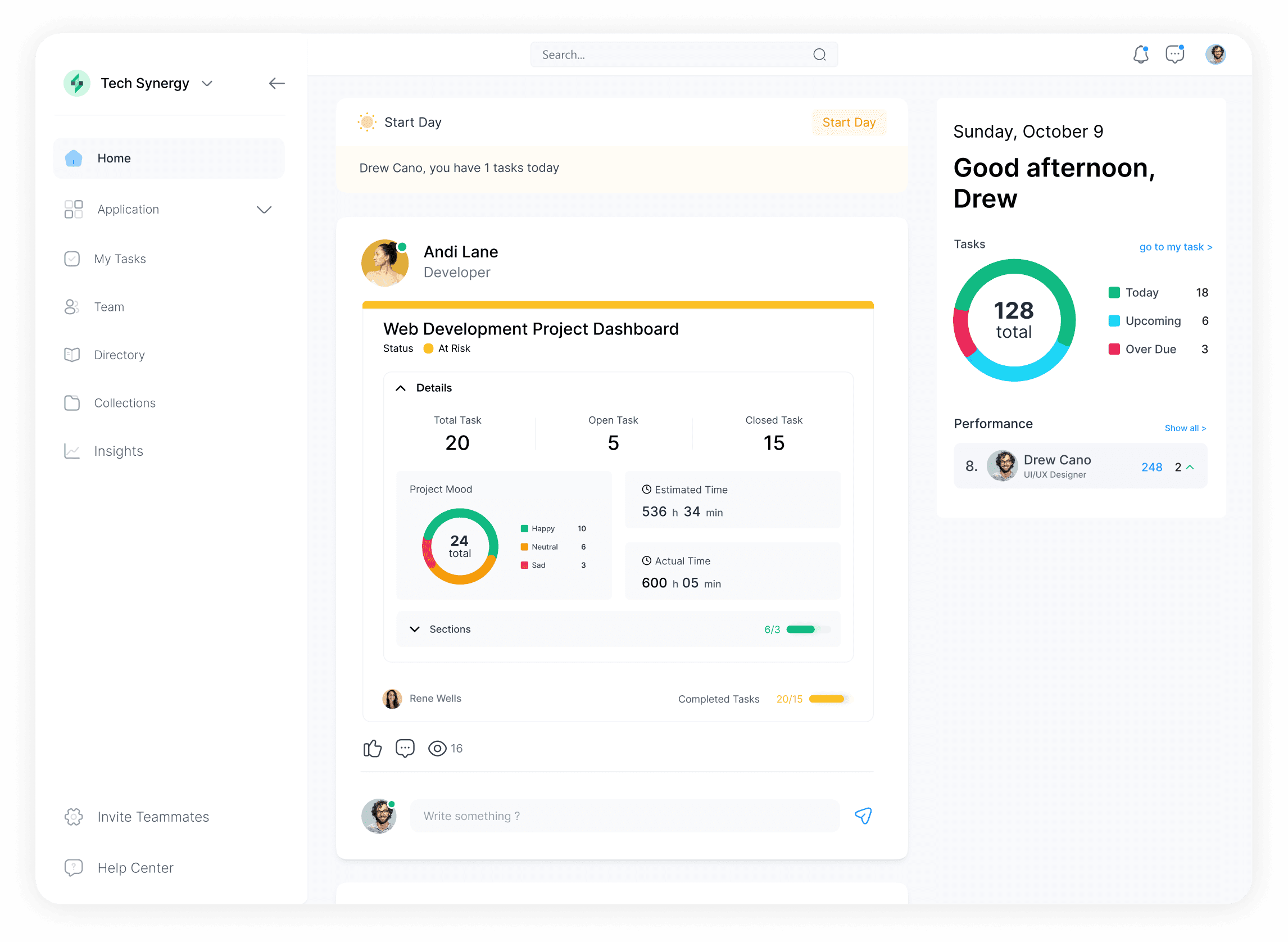
Task: Go to Insights in sidebar
Action: (119, 451)
